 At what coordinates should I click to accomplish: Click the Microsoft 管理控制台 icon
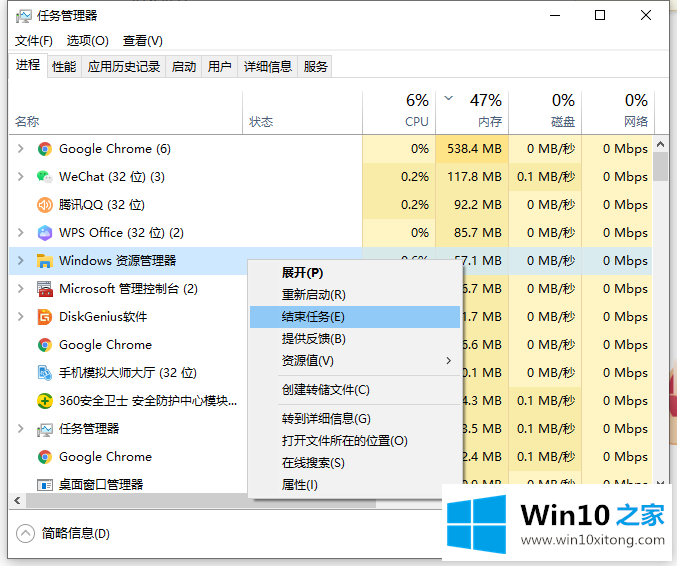(x=44, y=289)
